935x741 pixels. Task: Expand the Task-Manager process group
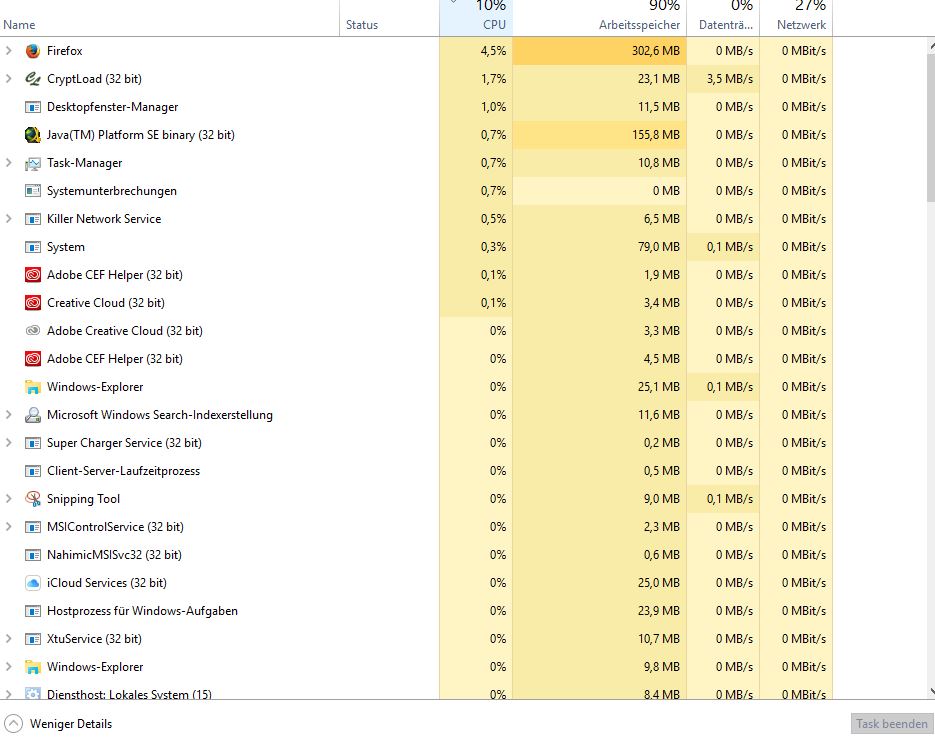click(8, 163)
